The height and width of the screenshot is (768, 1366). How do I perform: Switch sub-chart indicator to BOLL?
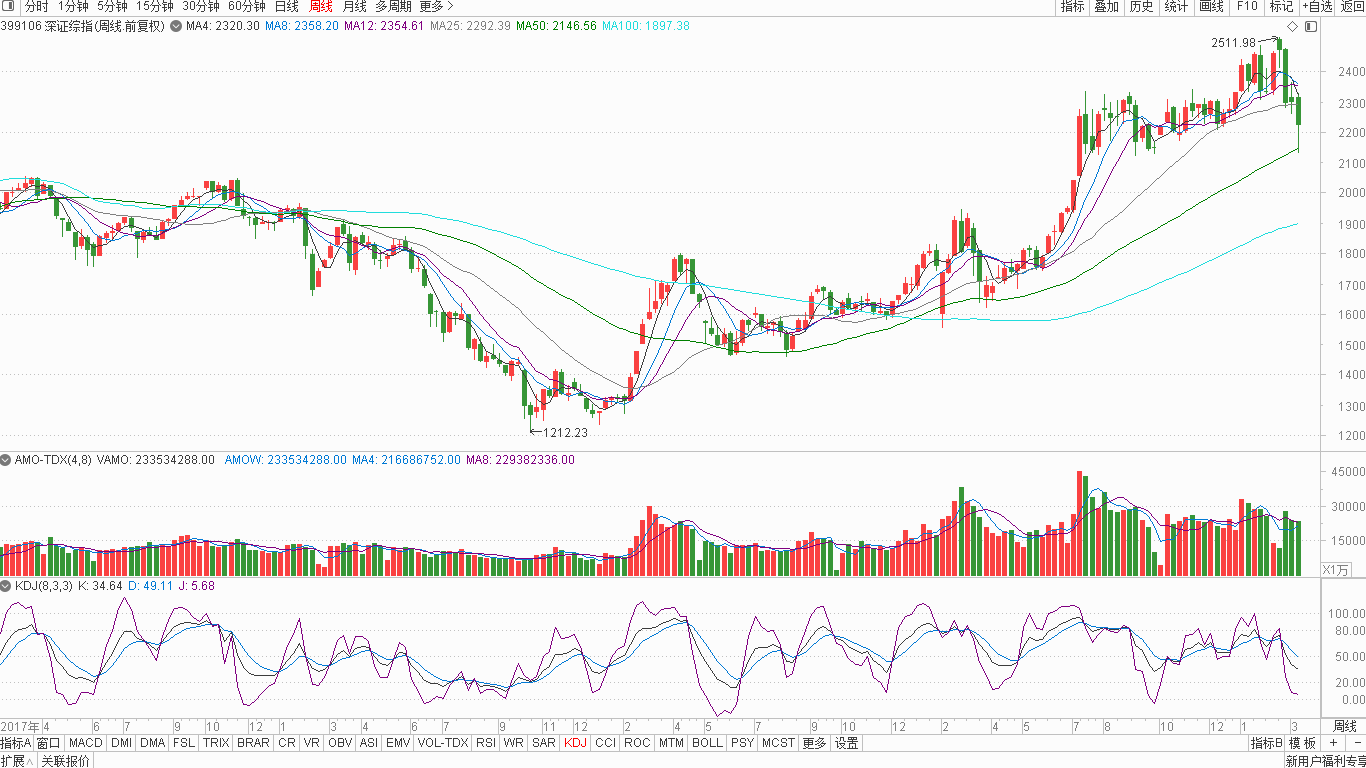(x=707, y=743)
